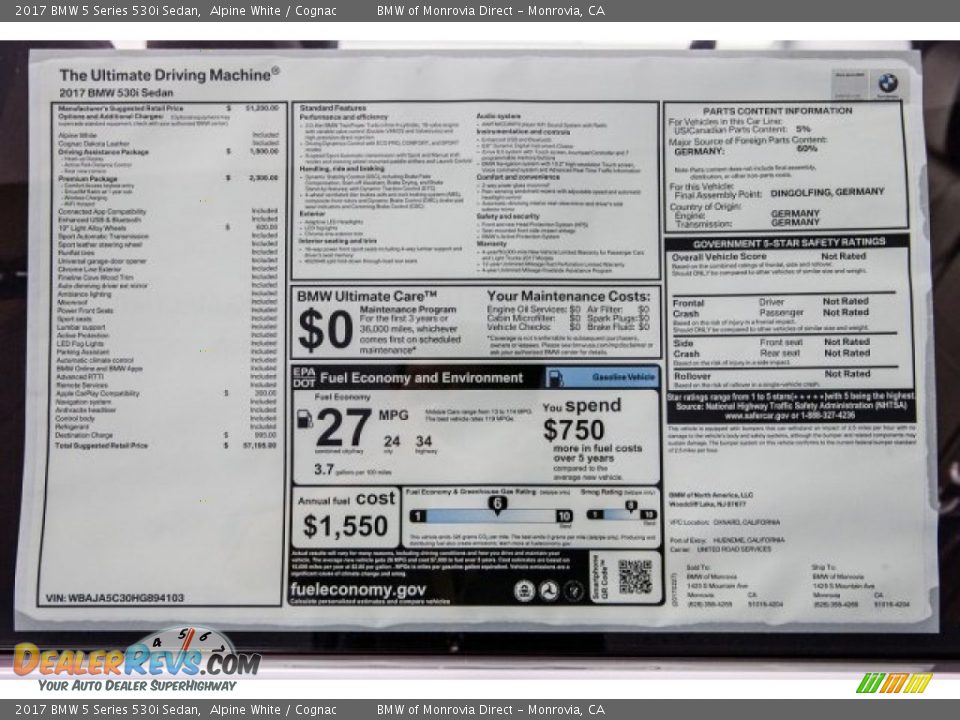Click the pump icon next to Gasoline Vehicle
Screen dimensions: 960x720
coord(555,377)
